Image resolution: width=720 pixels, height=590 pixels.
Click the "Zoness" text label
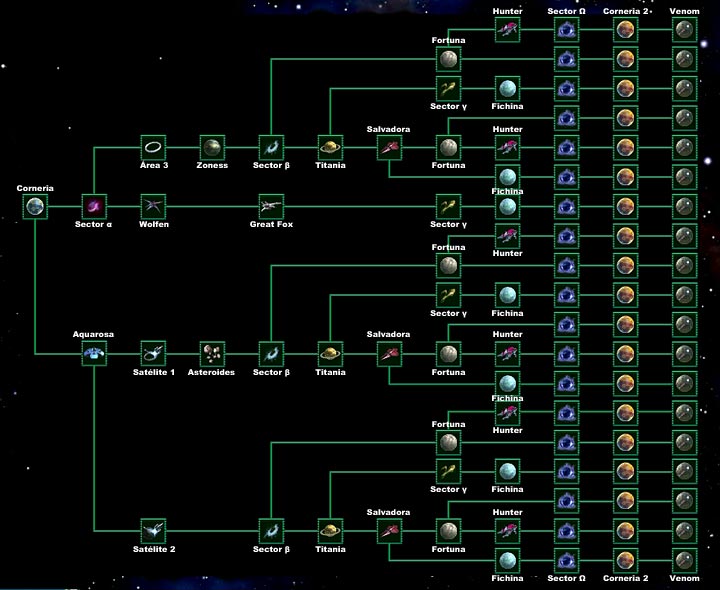212,165
